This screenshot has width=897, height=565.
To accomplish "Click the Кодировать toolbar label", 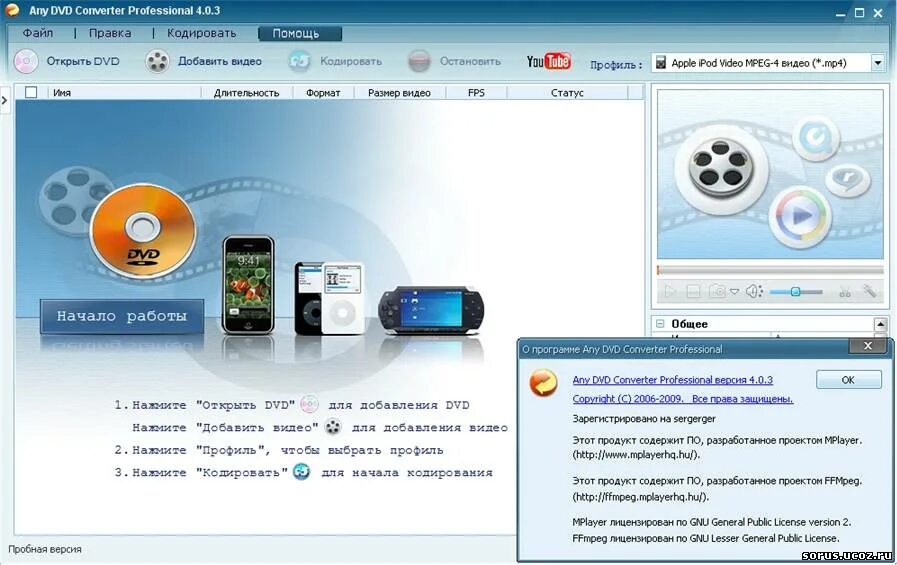I will point(351,61).
